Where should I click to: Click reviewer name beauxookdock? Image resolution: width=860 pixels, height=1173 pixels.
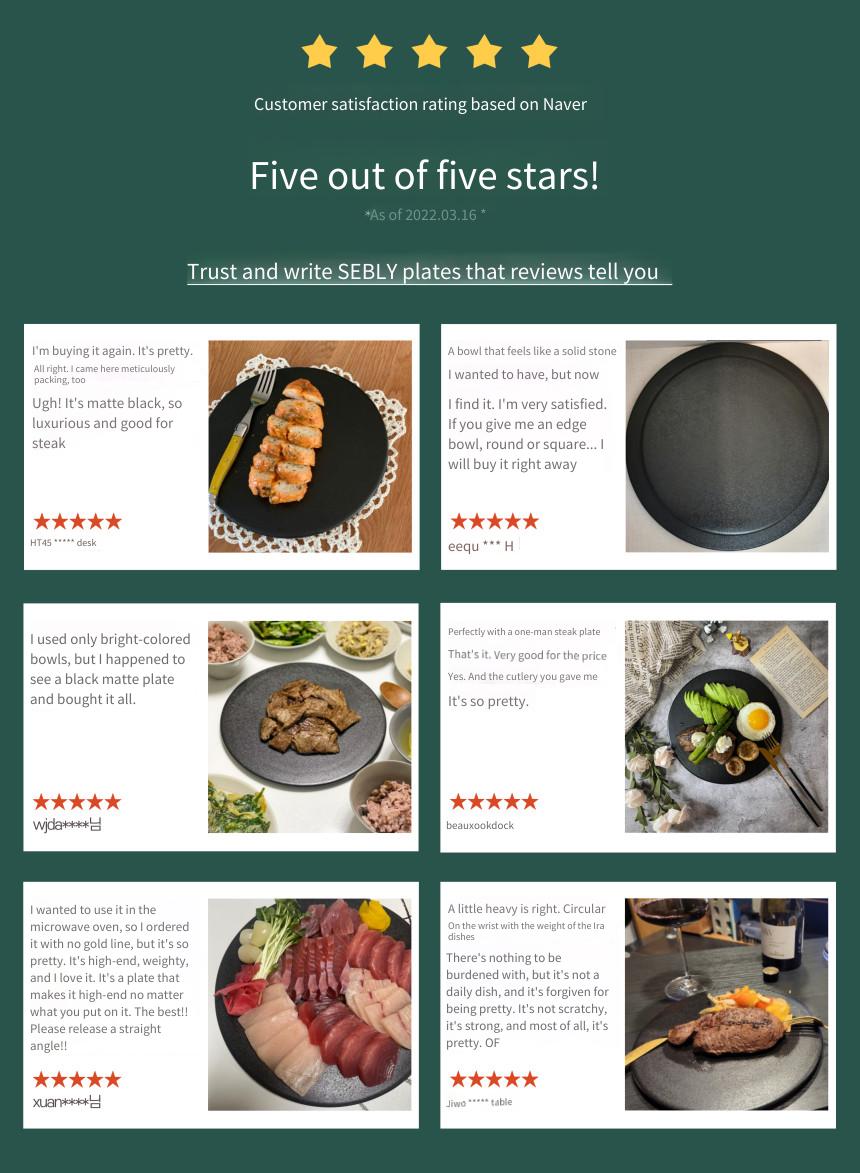(x=480, y=825)
